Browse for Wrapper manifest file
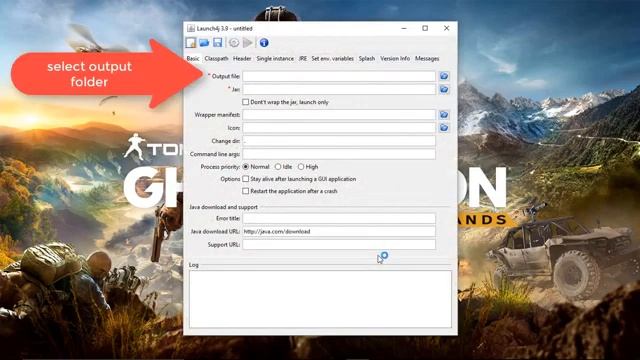Image resolution: width=640 pixels, height=360 pixels. coord(444,115)
